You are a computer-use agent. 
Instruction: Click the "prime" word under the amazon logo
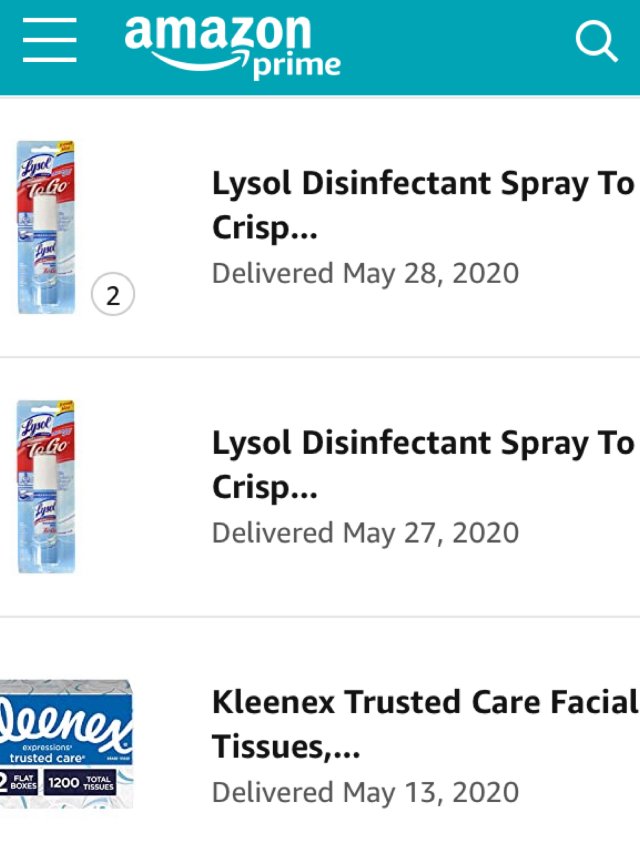click(297, 66)
